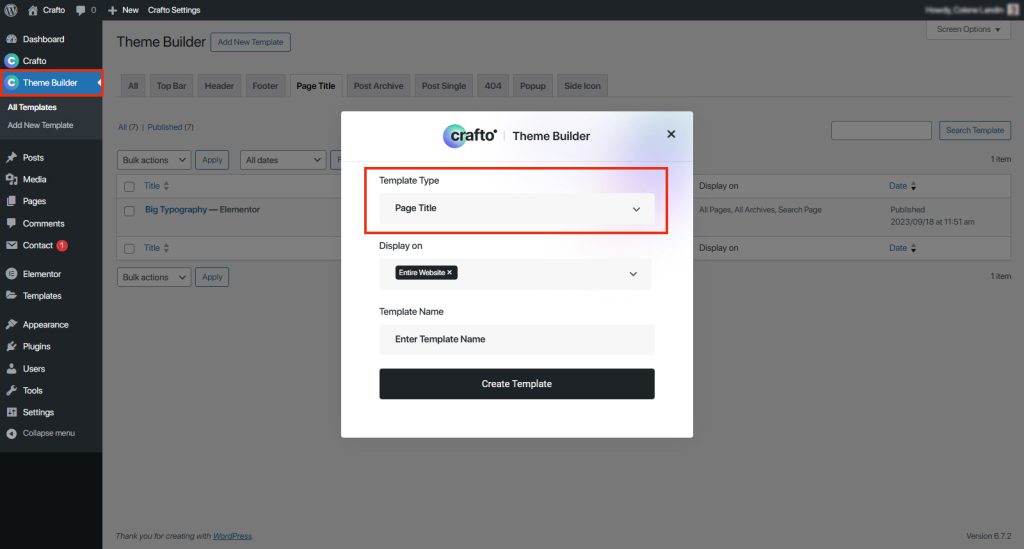
Task: Check Big Typography row checkbox
Action: pos(129,211)
